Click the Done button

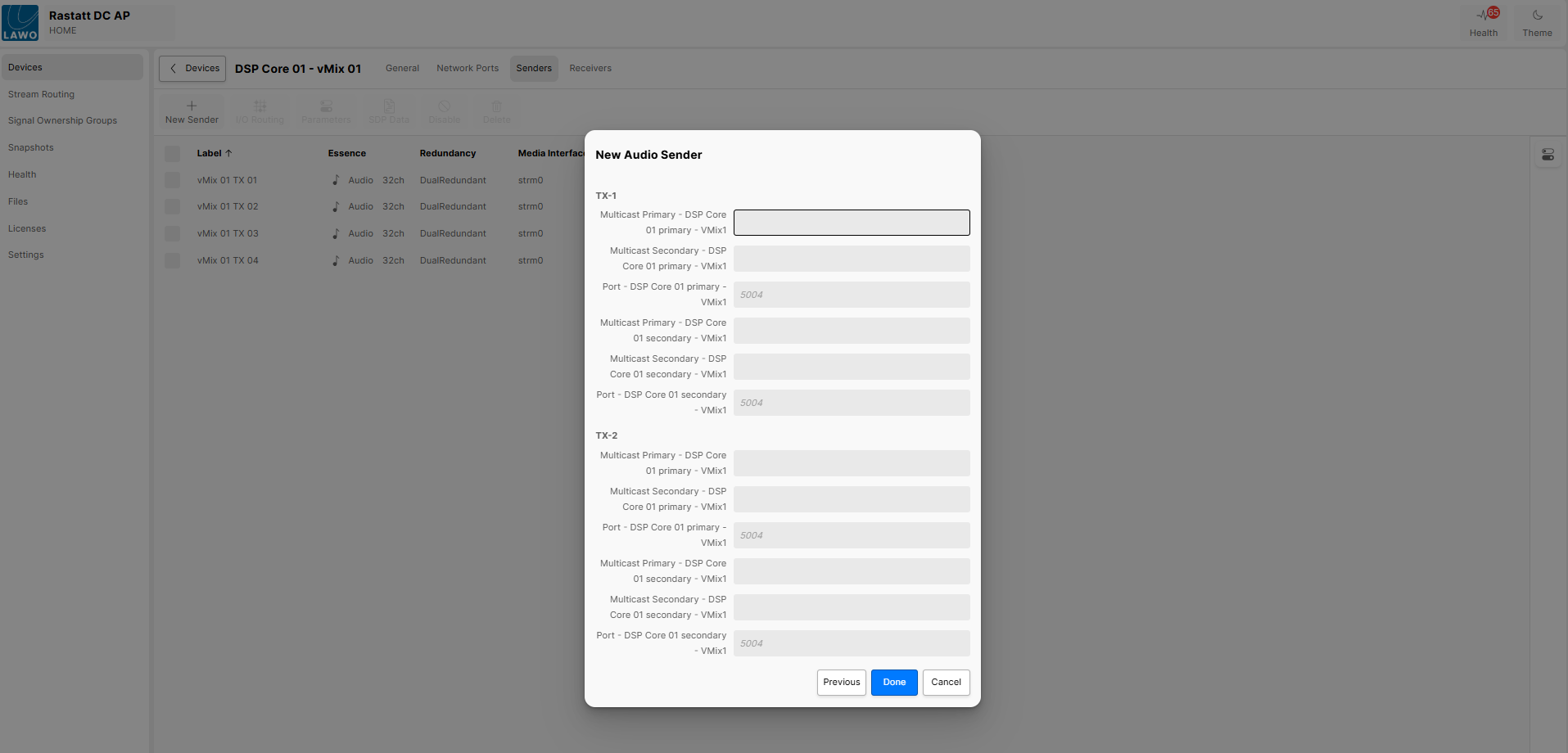click(x=894, y=683)
